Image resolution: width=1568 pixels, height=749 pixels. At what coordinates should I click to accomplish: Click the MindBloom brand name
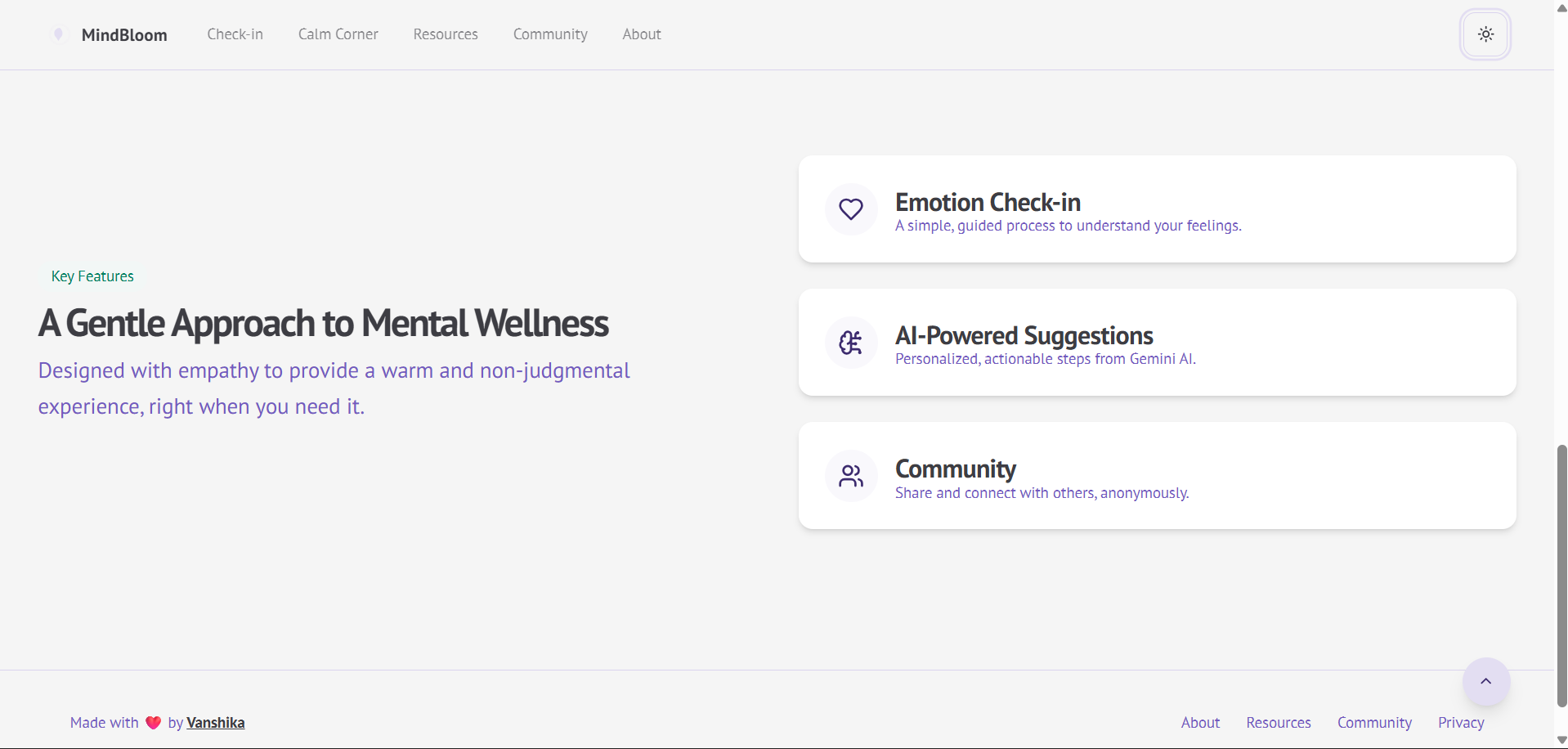point(124,35)
